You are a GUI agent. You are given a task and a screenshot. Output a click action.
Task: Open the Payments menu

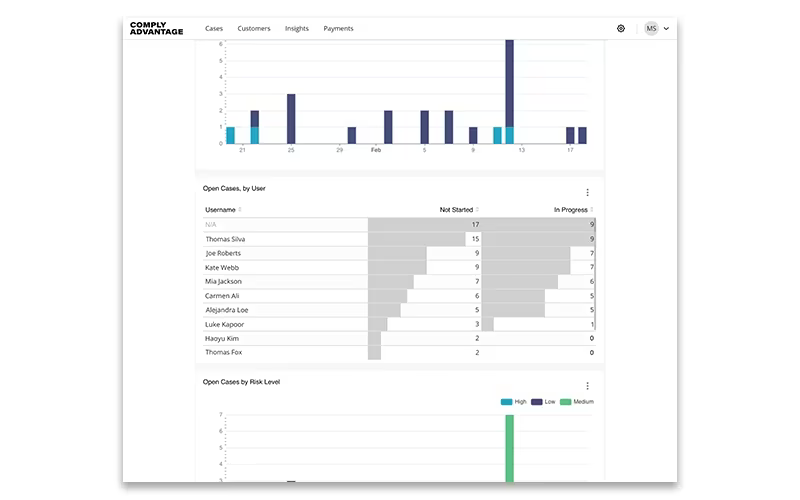tap(338, 29)
